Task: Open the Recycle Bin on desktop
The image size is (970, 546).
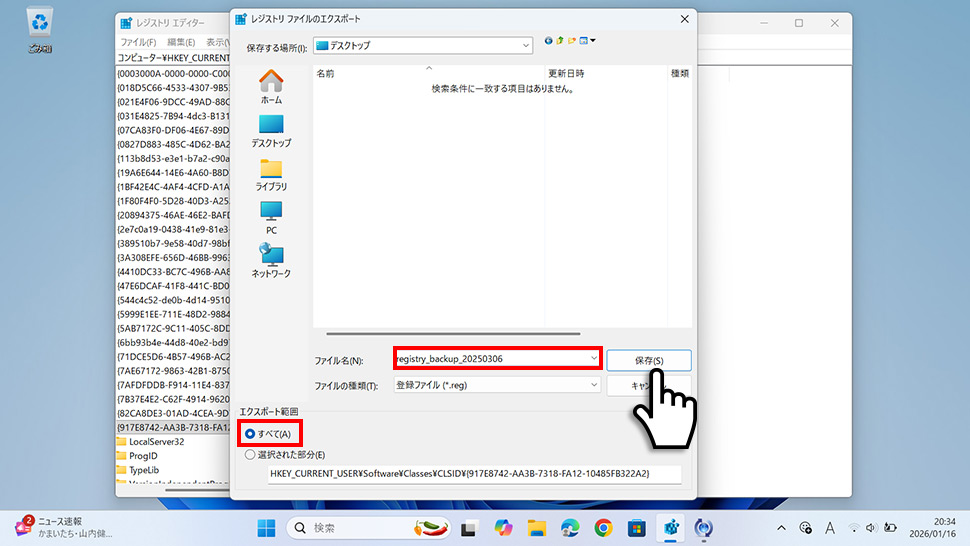Action: 40,30
